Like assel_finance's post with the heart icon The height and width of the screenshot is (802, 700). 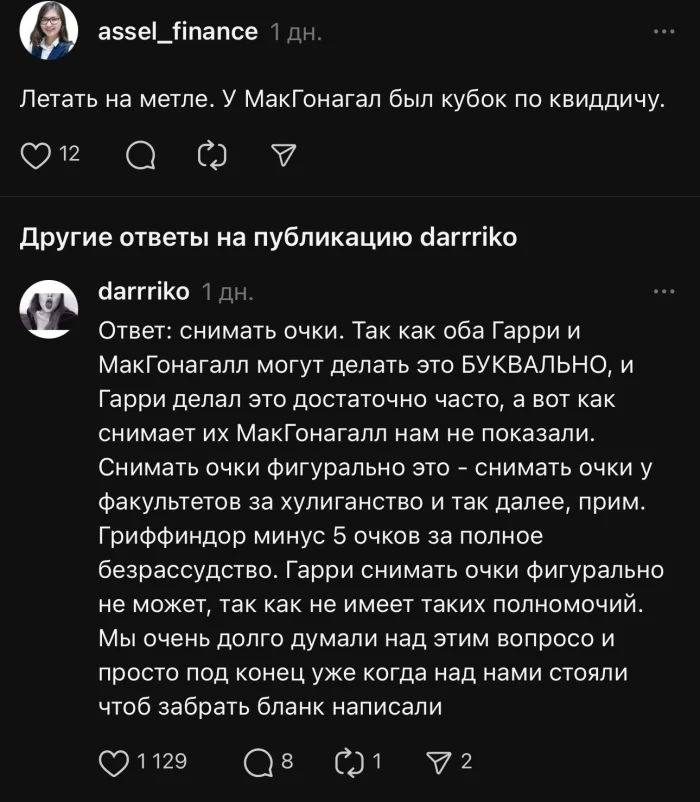[37, 156]
